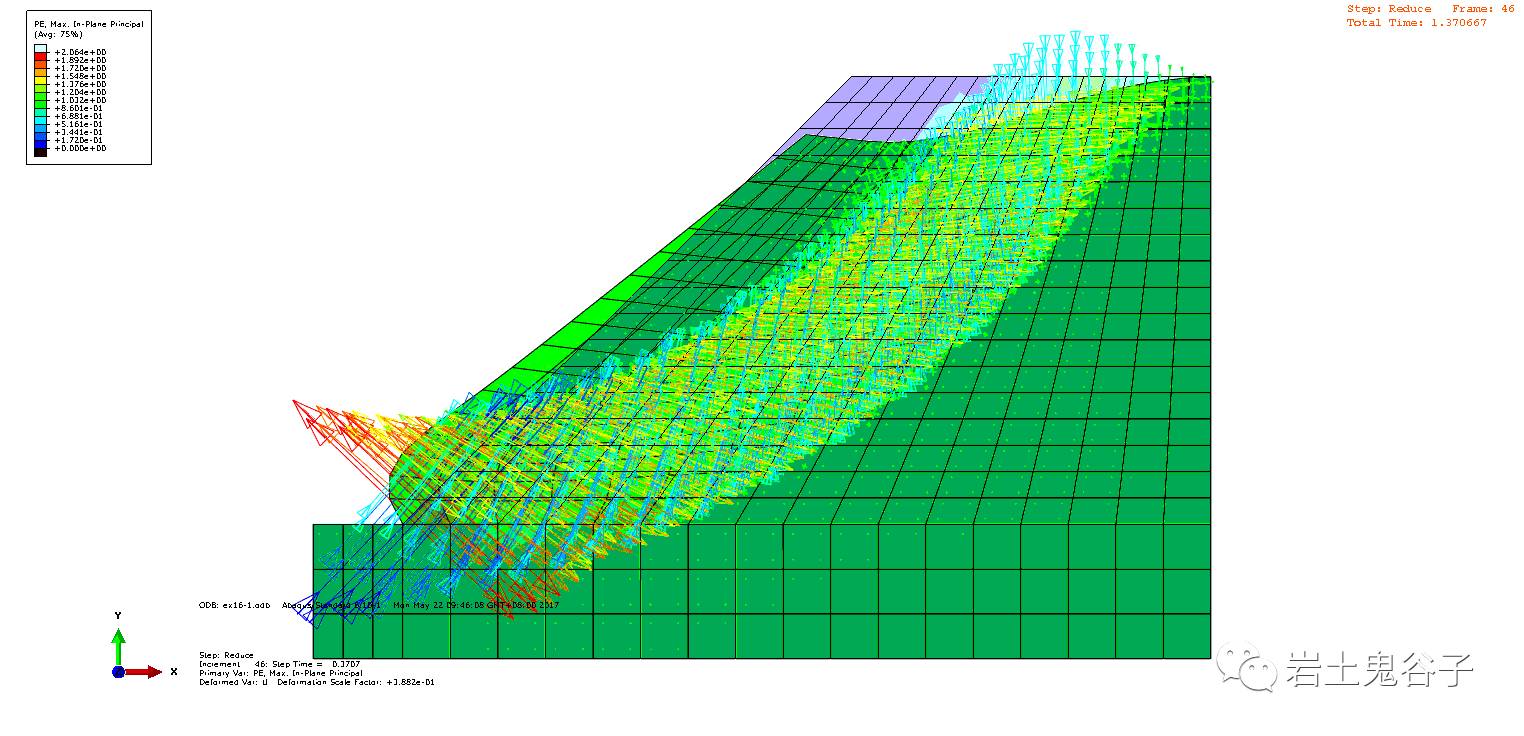Viewport: 1524px width, 736px height.
Task: Select the legend text "(Avg: 75%)"
Action: (x=58, y=34)
